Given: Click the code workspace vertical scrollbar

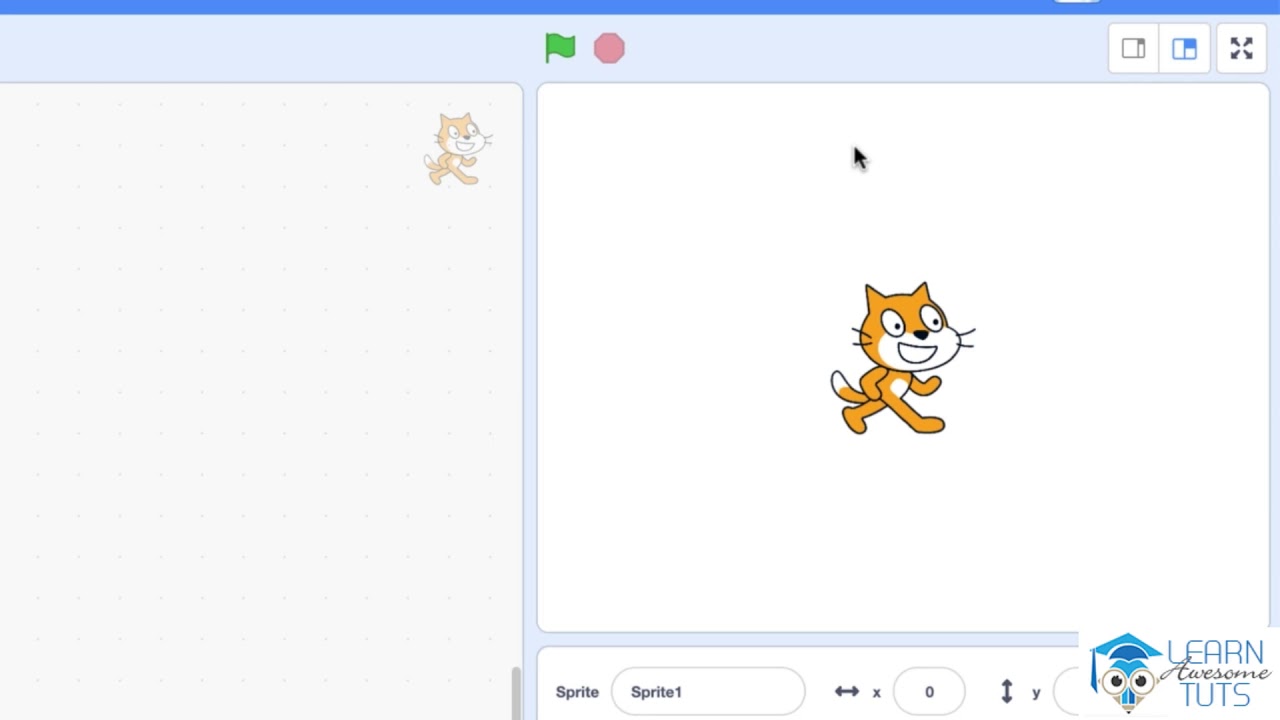Looking at the screenshot, I should tap(516, 692).
